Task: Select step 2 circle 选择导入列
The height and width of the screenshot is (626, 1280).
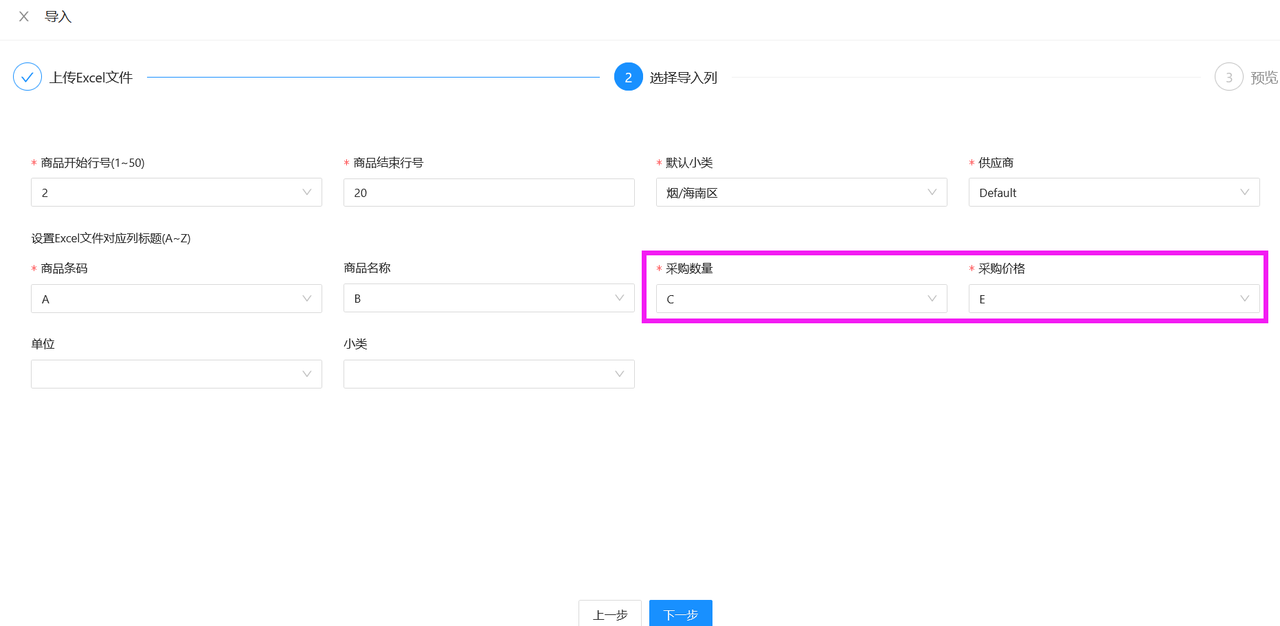Action: tap(628, 77)
